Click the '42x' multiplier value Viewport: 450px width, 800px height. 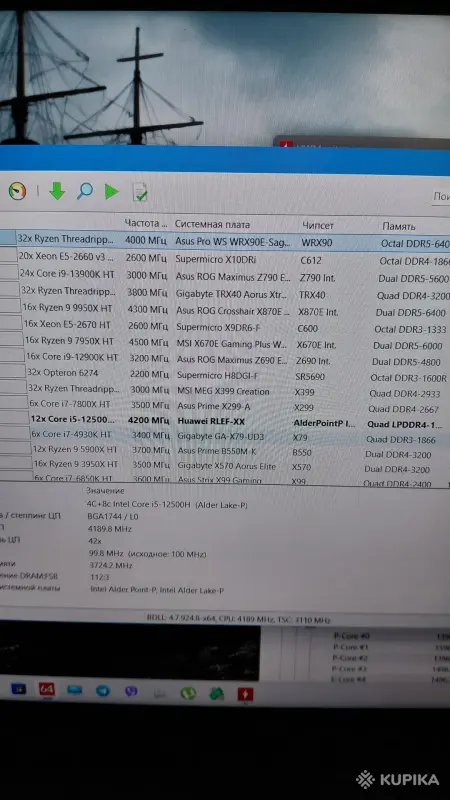coord(95,541)
